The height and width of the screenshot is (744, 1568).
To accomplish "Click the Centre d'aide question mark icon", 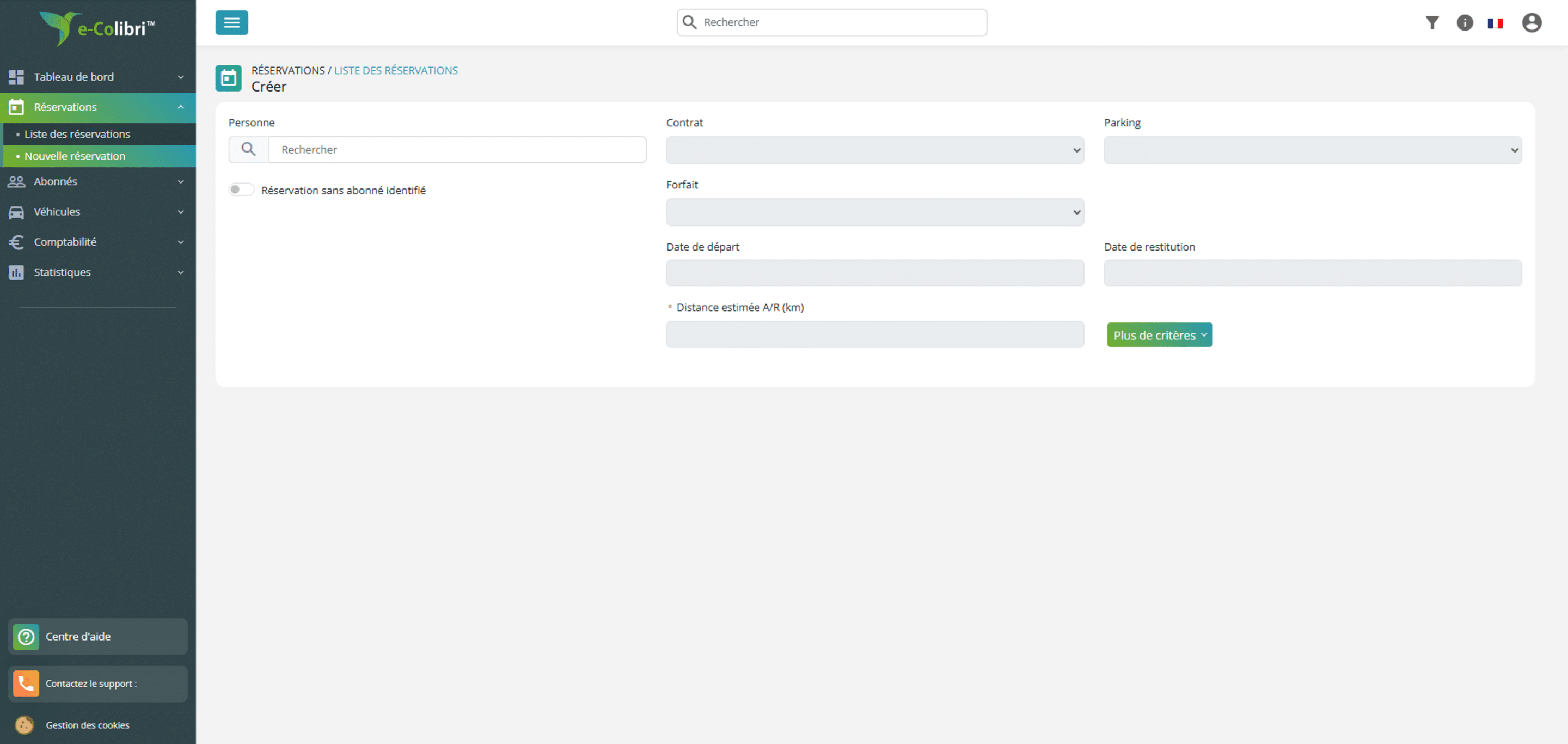I will (26, 636).
